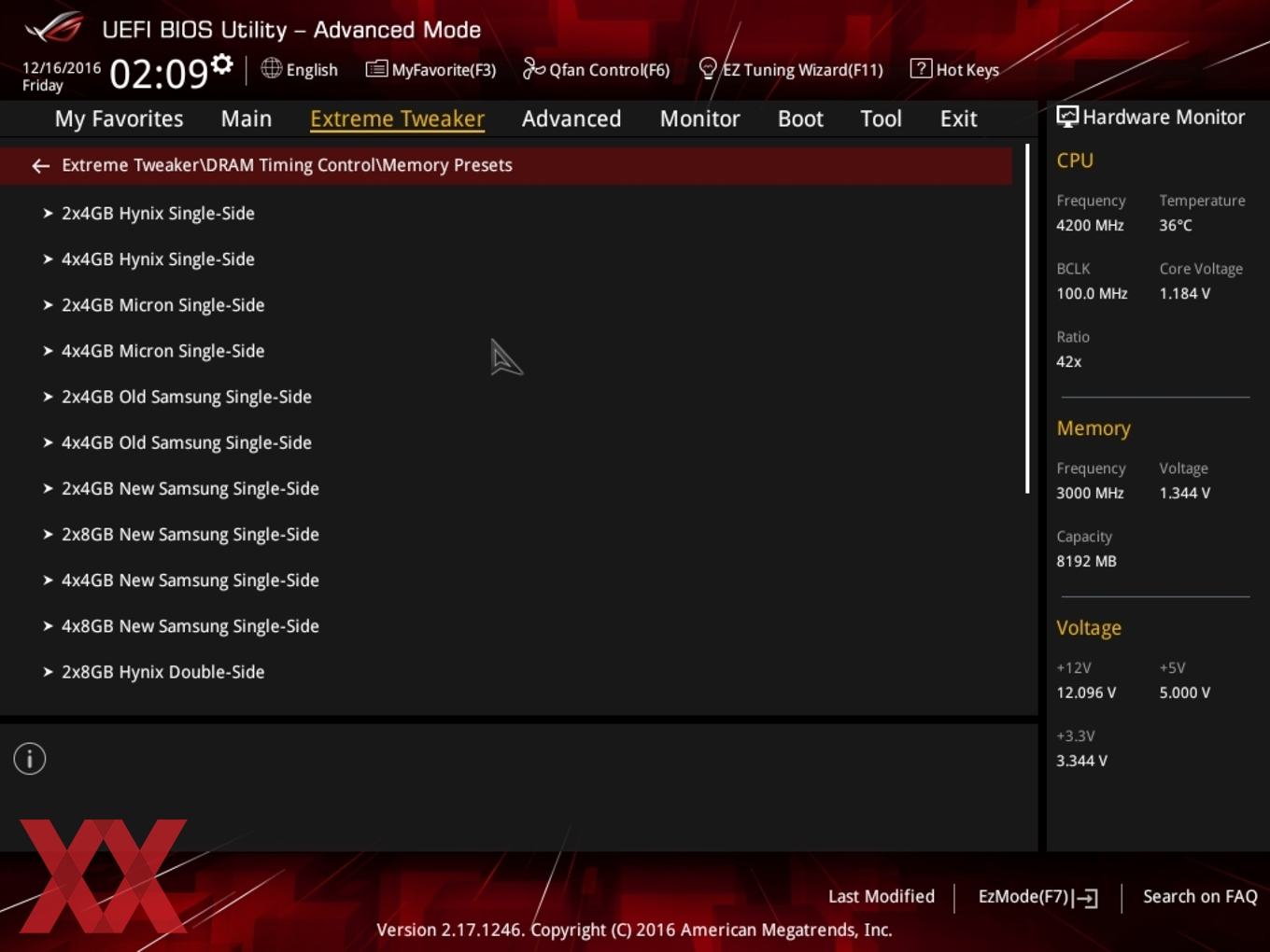The width and height of the screenshot is (1270, 952).
Task: Click Search on FAQ
Action: [x=1200, y=896]
